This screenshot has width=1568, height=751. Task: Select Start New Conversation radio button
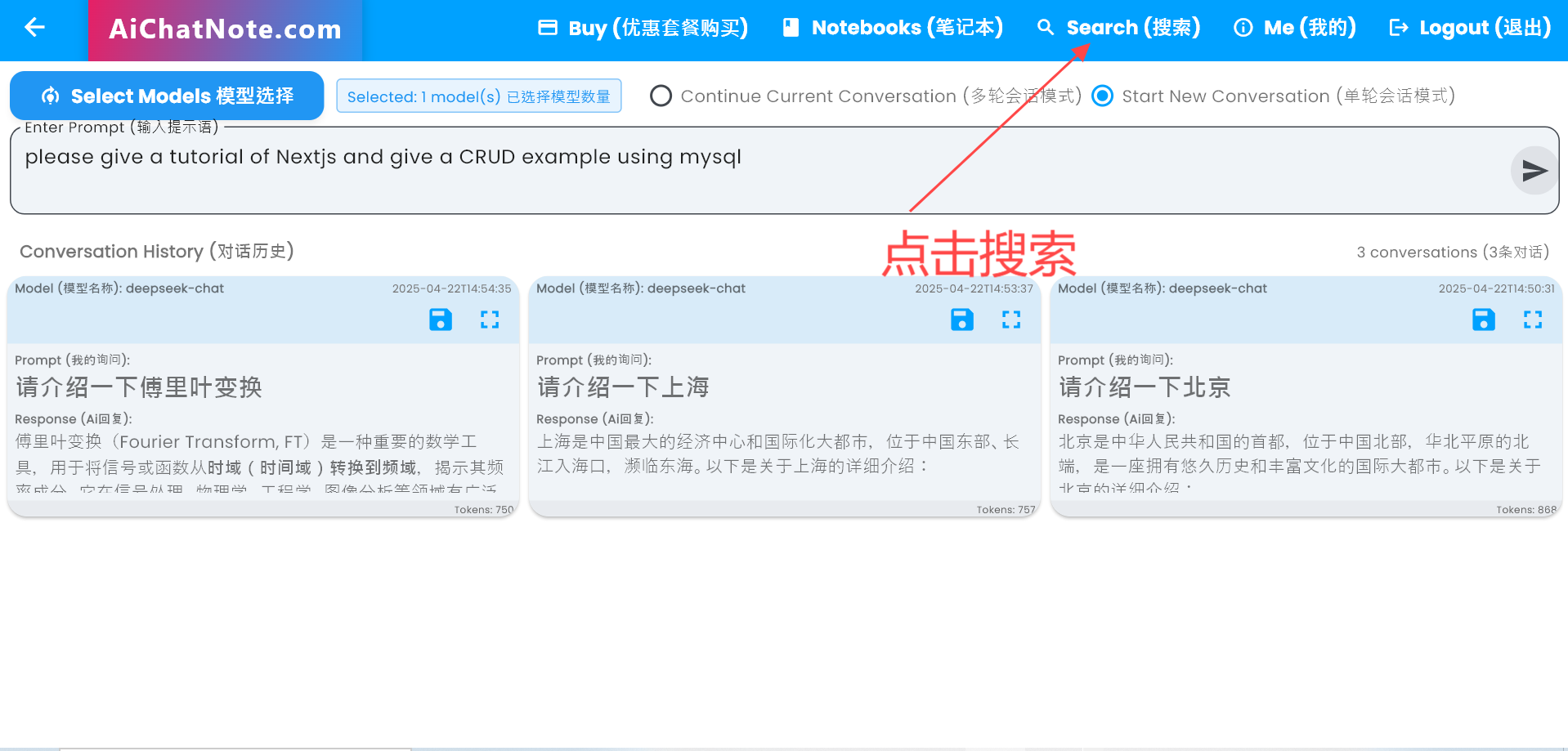(1103, 96)
